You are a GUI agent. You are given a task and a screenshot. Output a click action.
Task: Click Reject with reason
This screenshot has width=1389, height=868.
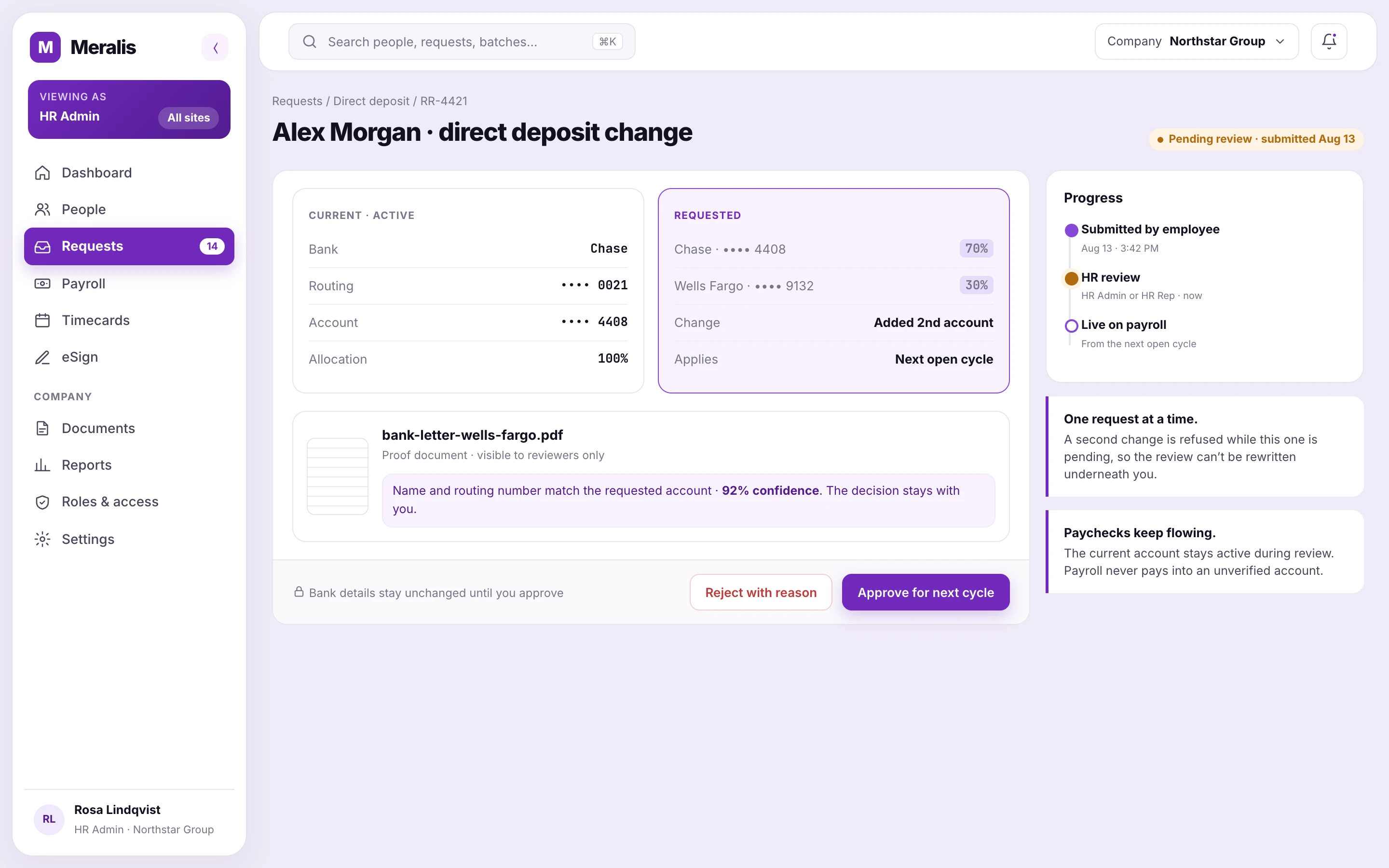tap(761, 592)
